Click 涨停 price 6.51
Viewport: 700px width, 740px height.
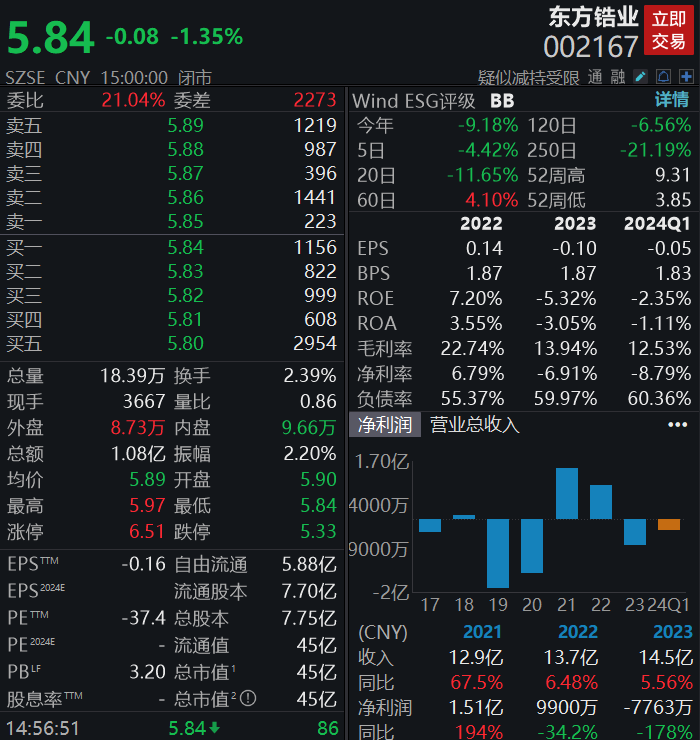coord(147,532)
